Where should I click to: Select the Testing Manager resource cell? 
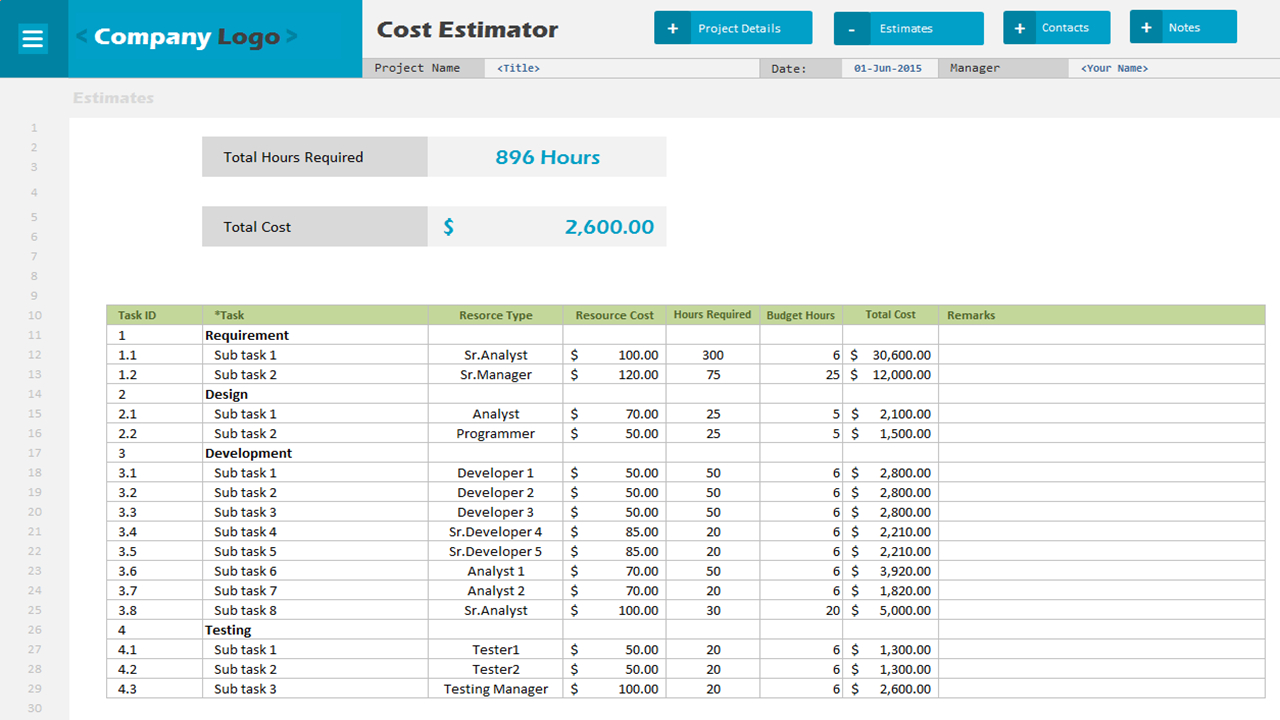496,689
